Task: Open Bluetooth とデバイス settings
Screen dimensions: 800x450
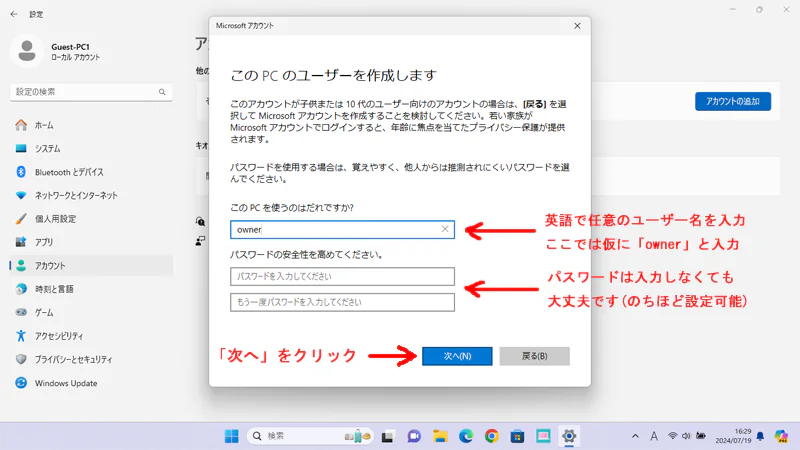Action: click(92, 172)
